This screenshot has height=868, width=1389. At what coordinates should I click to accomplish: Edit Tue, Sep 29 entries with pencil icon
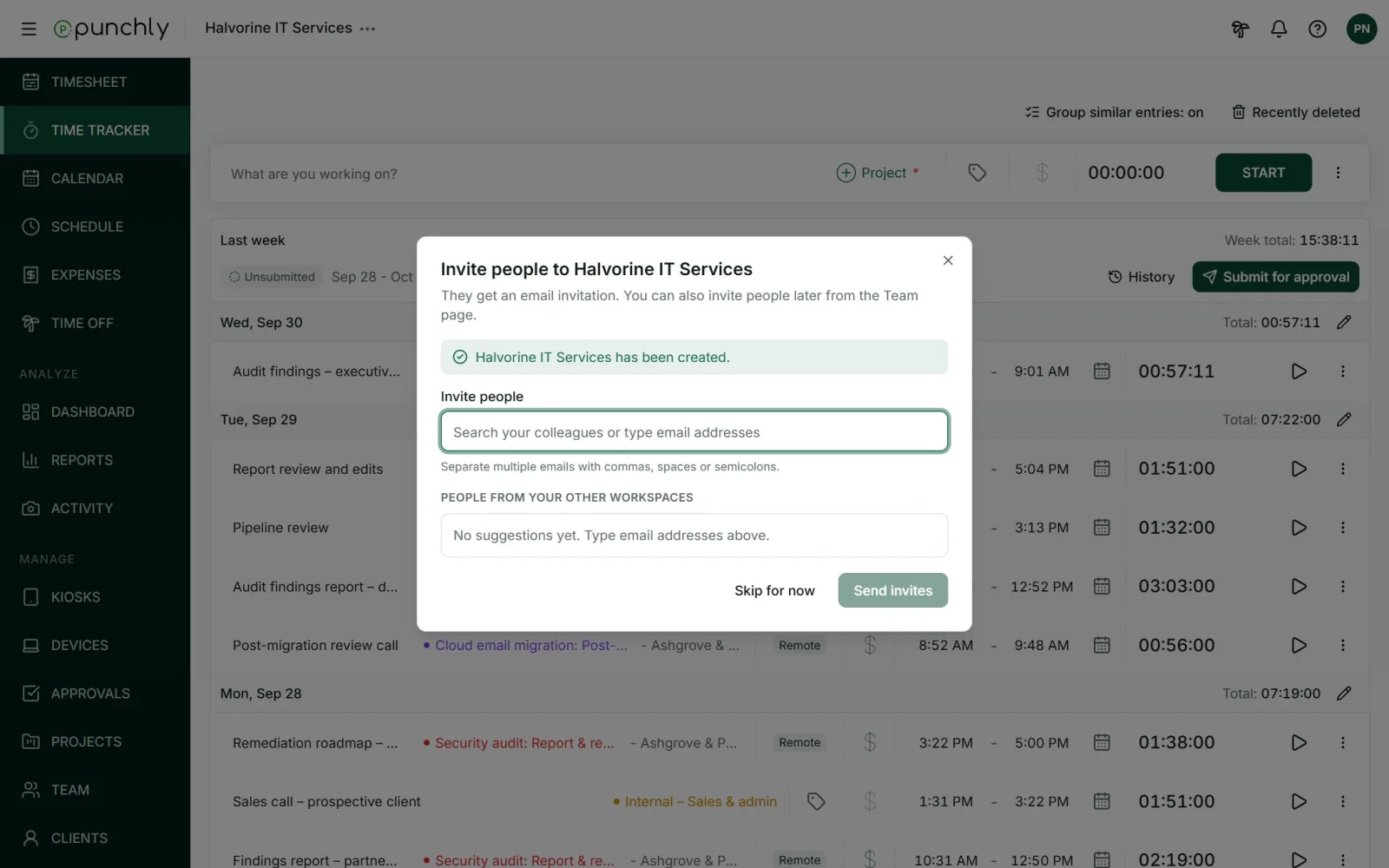(1344, 419)
